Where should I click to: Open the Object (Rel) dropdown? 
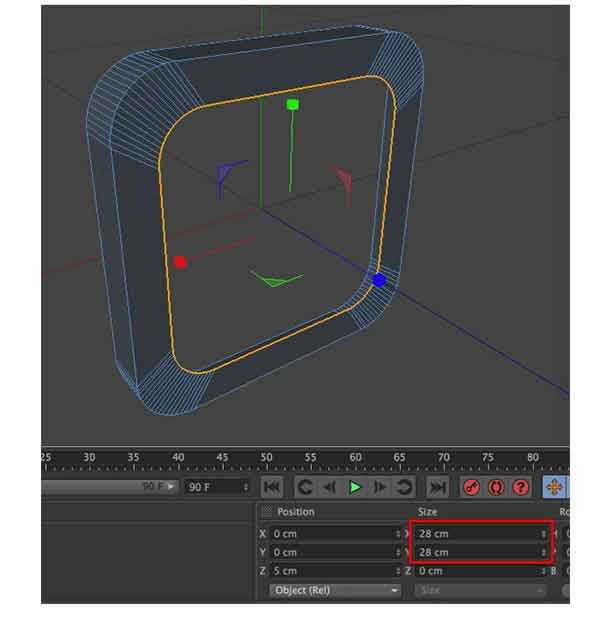click(x=335, y=591)
